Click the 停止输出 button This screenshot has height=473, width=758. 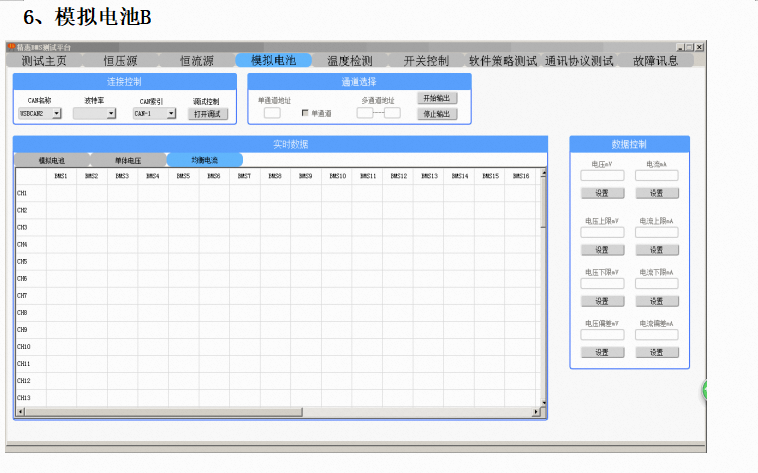click(x=436, y=113)
